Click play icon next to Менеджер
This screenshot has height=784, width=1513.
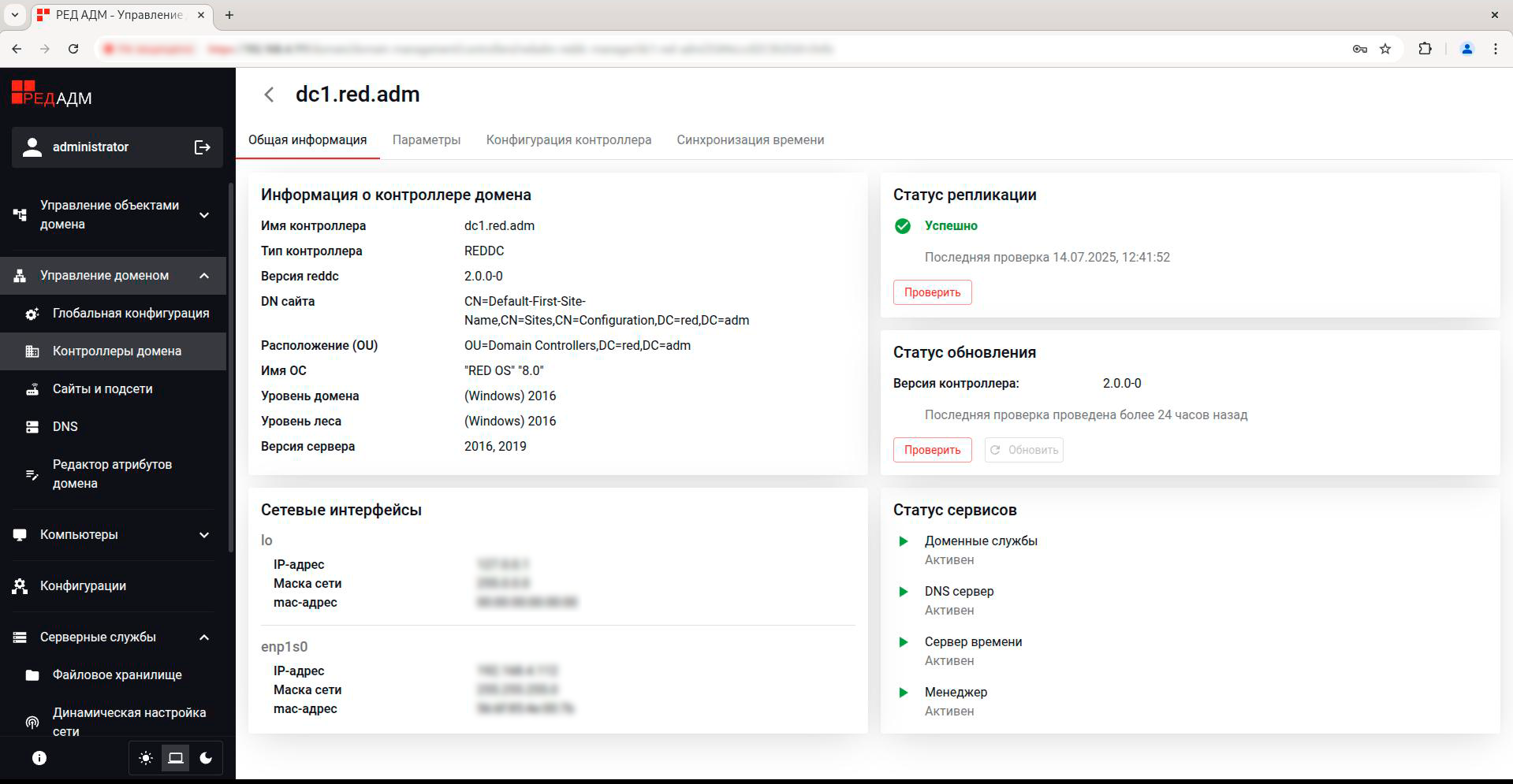pos(904,693)
